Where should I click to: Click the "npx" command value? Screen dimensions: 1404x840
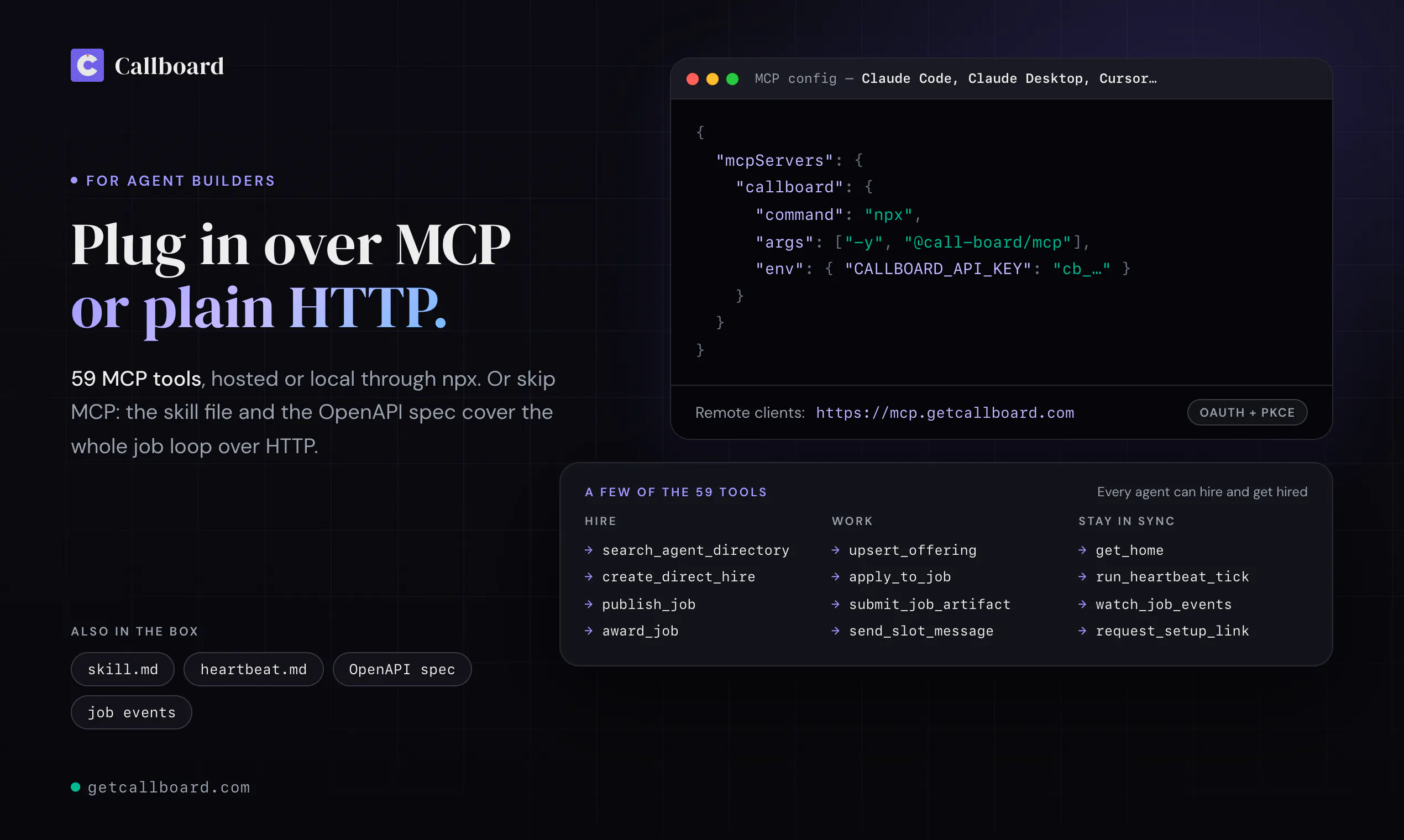[x=888, y=215]
